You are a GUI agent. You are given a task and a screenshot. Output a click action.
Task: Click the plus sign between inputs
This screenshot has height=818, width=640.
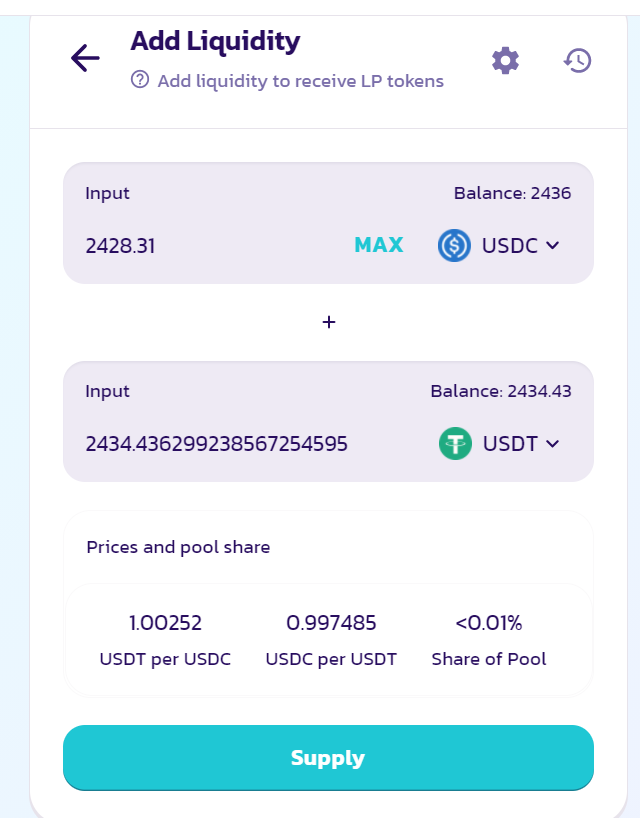point(328,322)
